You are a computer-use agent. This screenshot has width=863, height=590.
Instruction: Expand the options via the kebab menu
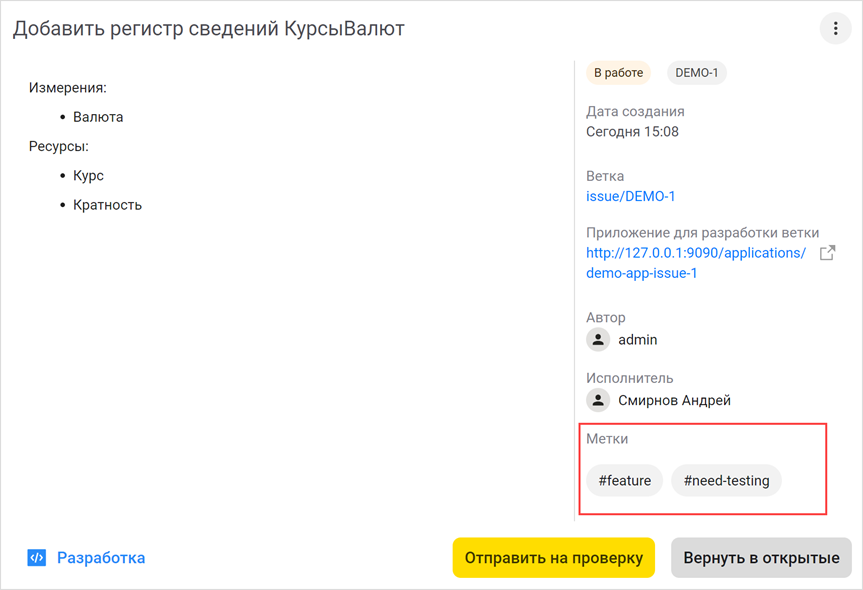click(x=835, y=28)
